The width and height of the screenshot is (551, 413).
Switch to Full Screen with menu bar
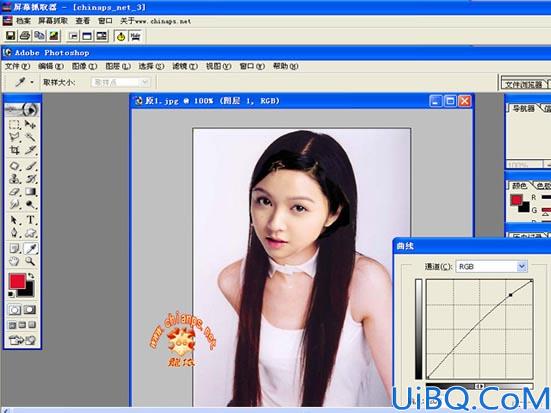pyautogui.click(x=22, y=325)
